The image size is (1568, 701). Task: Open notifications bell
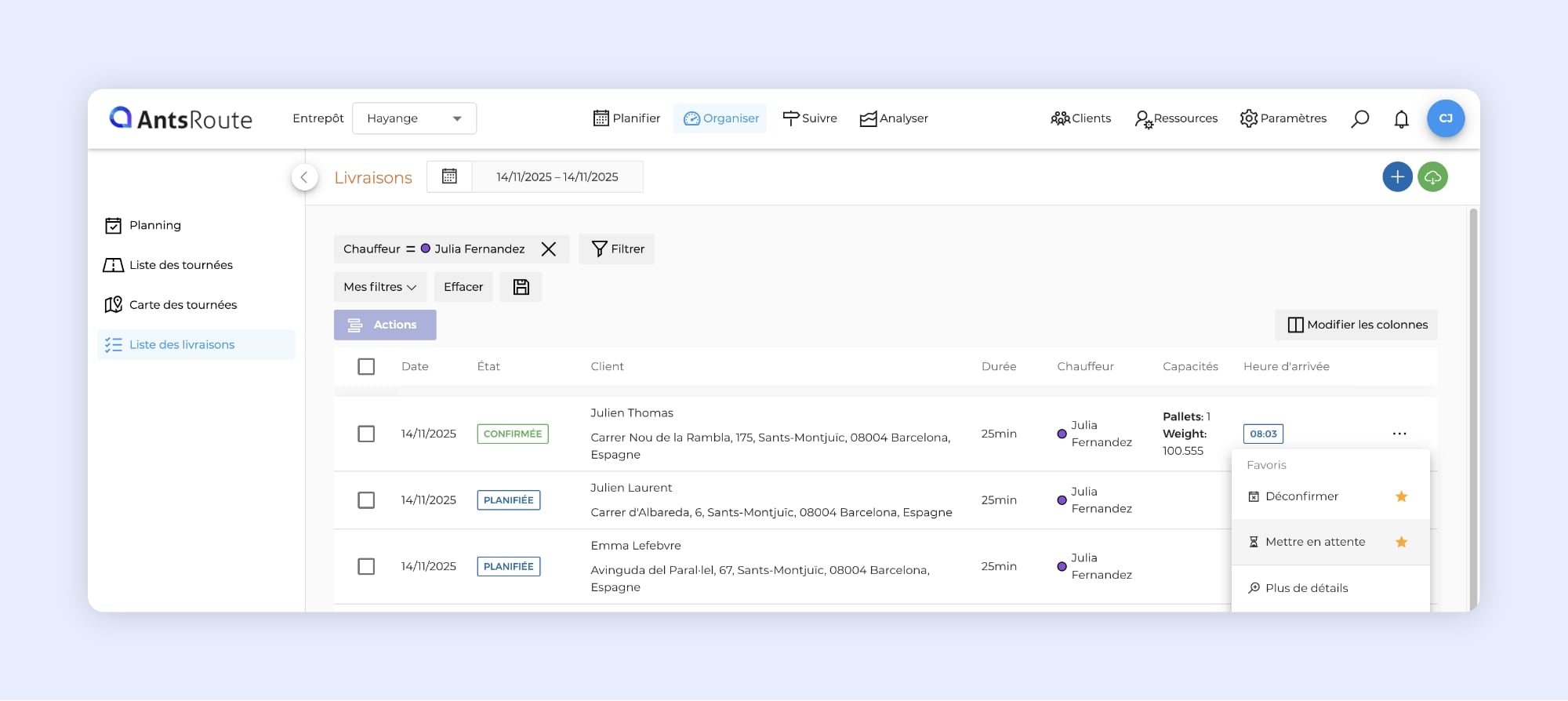tap(1401, 119)
